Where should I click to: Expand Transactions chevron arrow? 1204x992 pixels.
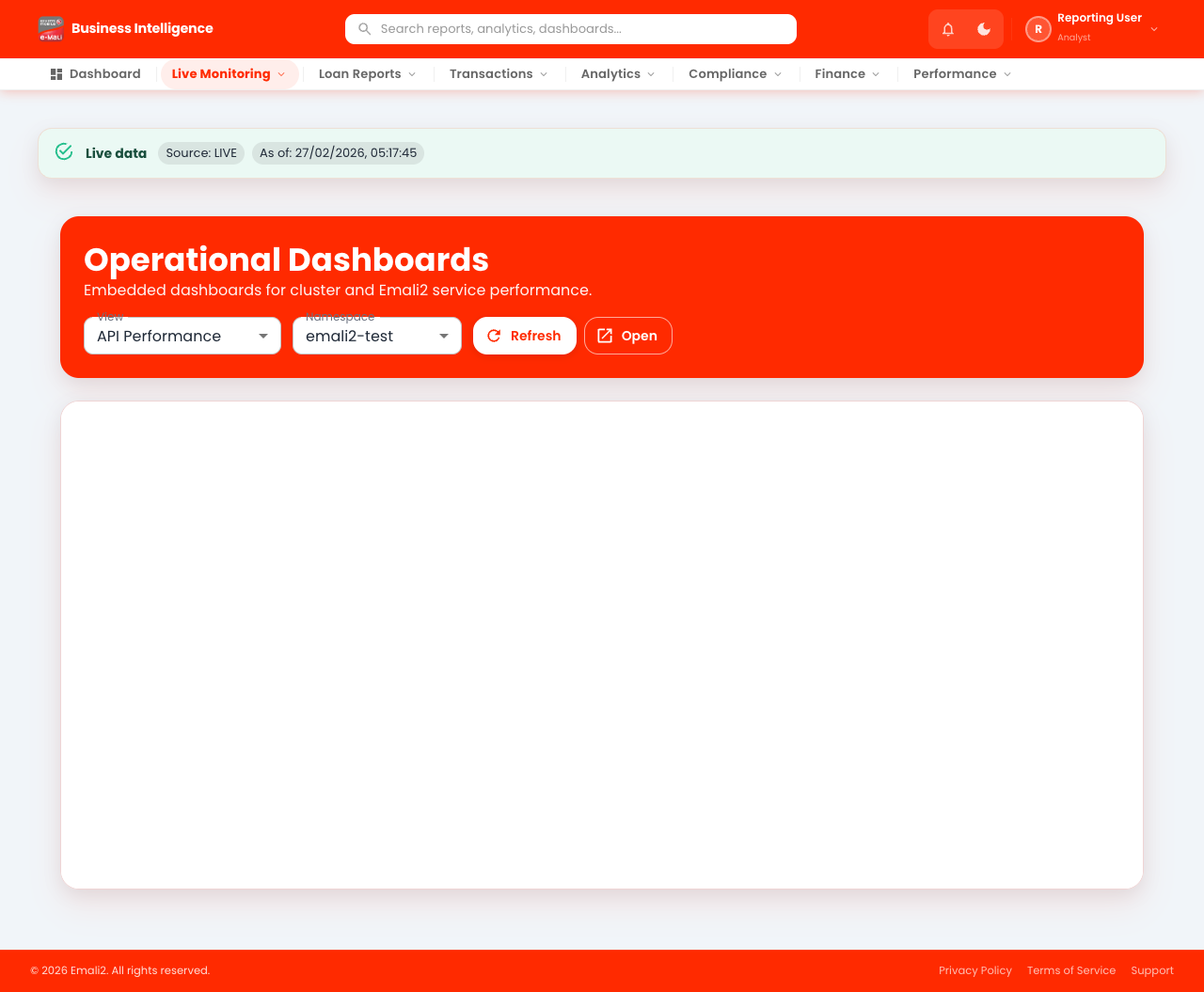coord(544,74)
